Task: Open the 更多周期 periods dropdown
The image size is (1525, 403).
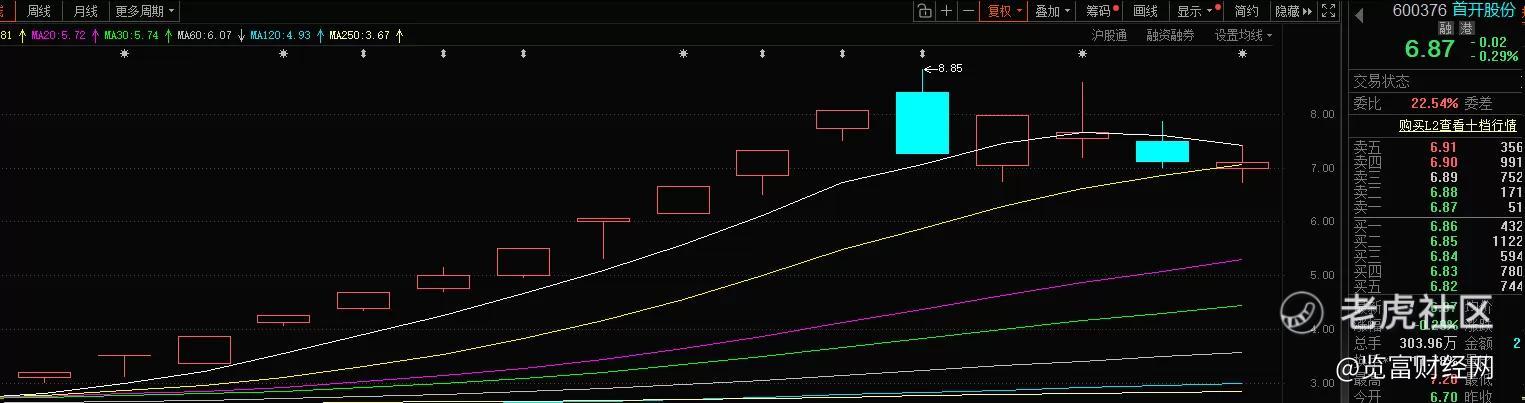Action: (x=144, y=11)
